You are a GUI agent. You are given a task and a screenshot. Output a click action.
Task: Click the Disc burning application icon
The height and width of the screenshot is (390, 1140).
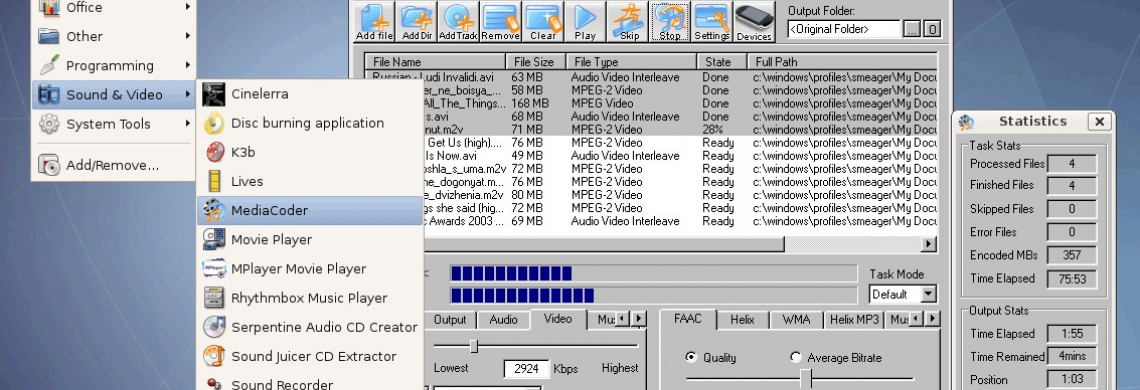214,123
